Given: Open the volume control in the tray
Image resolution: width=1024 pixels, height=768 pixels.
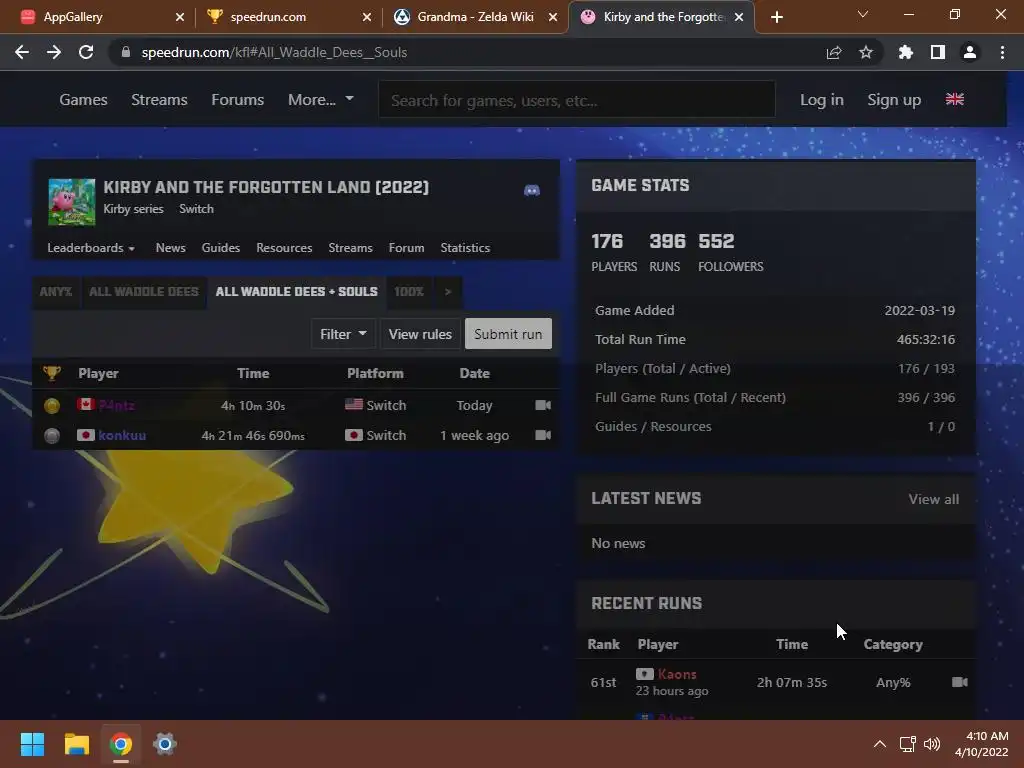Looking at the screenshot, I should coord(932,744).
